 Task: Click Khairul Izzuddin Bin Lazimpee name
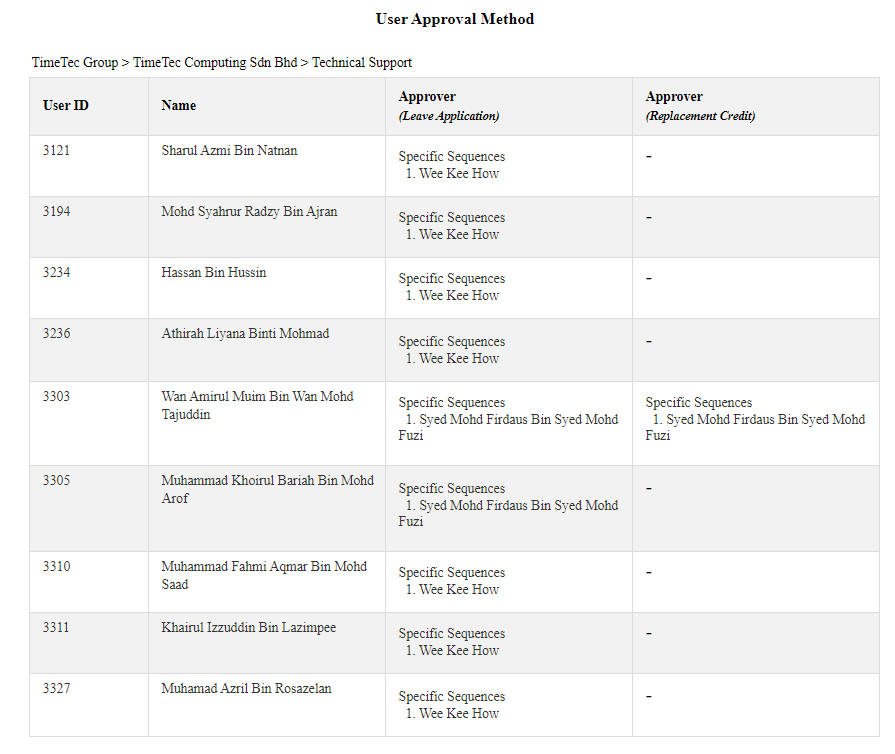click(249, 627)
